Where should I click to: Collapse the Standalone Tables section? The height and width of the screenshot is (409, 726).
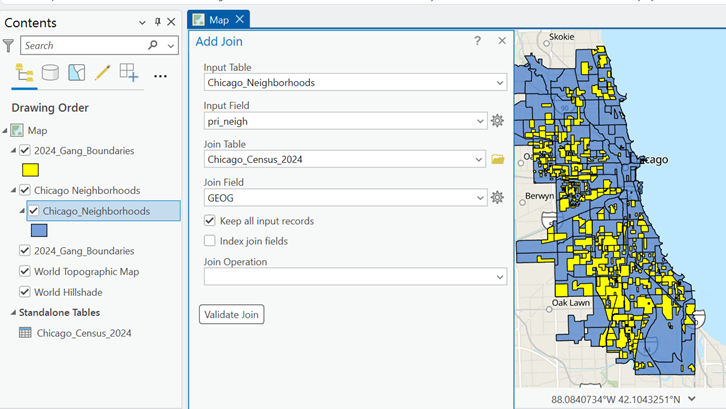click(14, 313)
